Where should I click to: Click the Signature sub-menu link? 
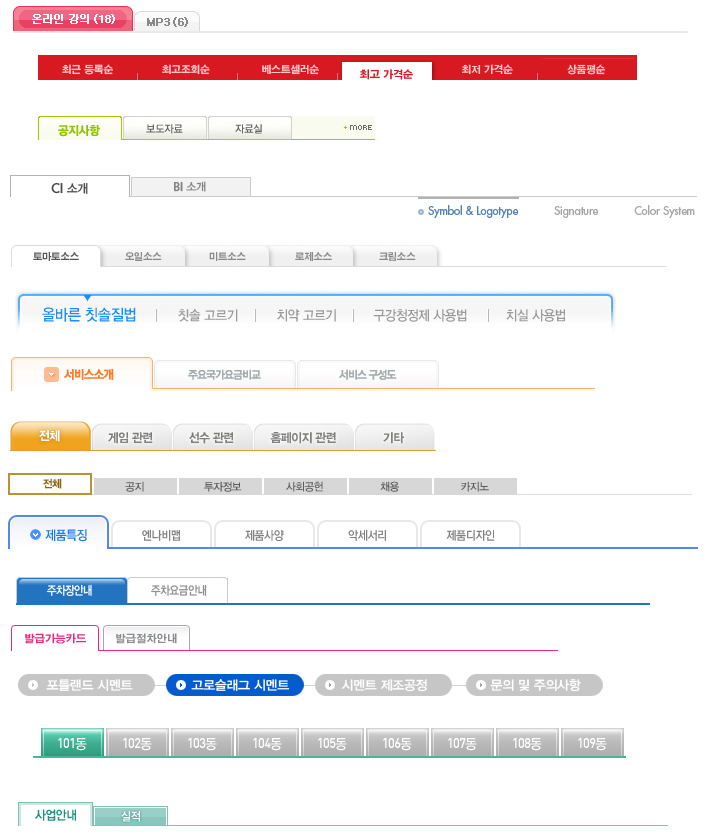576,211
